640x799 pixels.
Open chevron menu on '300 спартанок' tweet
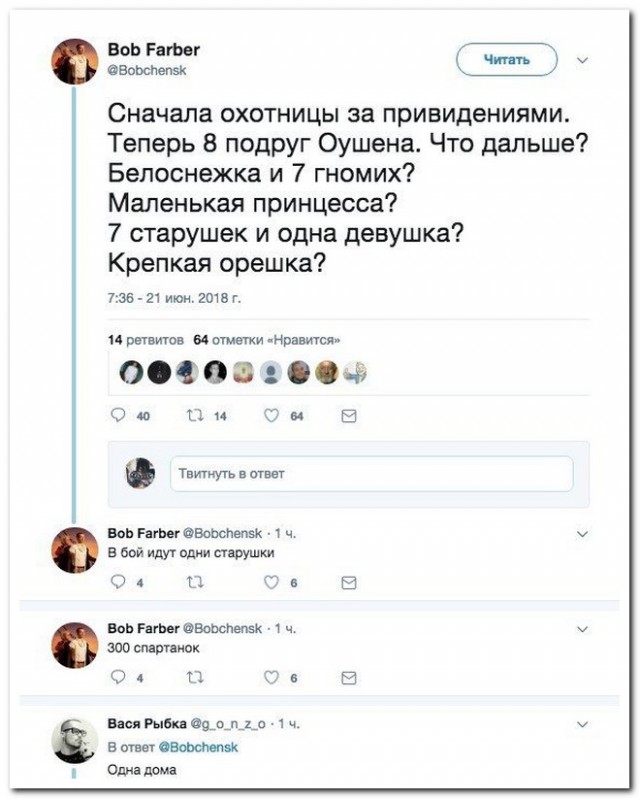click(x=584, y=629)
